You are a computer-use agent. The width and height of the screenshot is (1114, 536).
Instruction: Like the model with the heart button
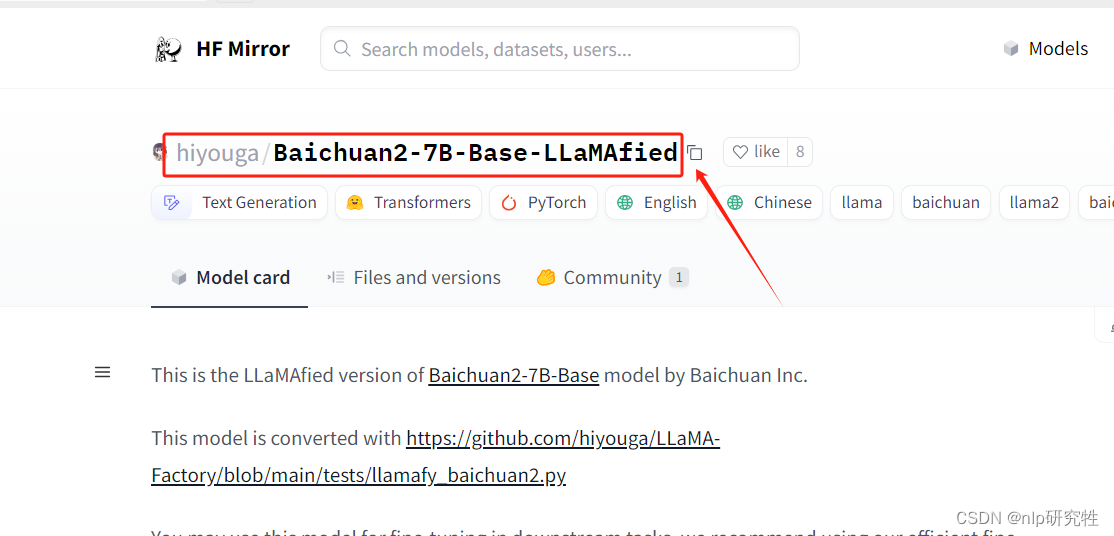click(755, 151)
